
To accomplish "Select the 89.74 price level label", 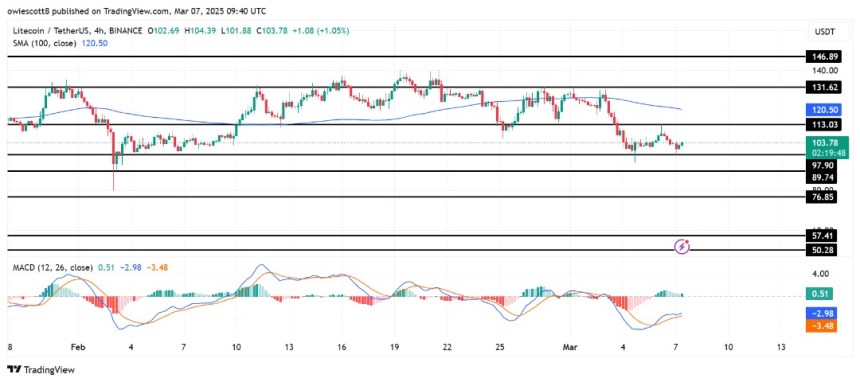I will point(821,177).
